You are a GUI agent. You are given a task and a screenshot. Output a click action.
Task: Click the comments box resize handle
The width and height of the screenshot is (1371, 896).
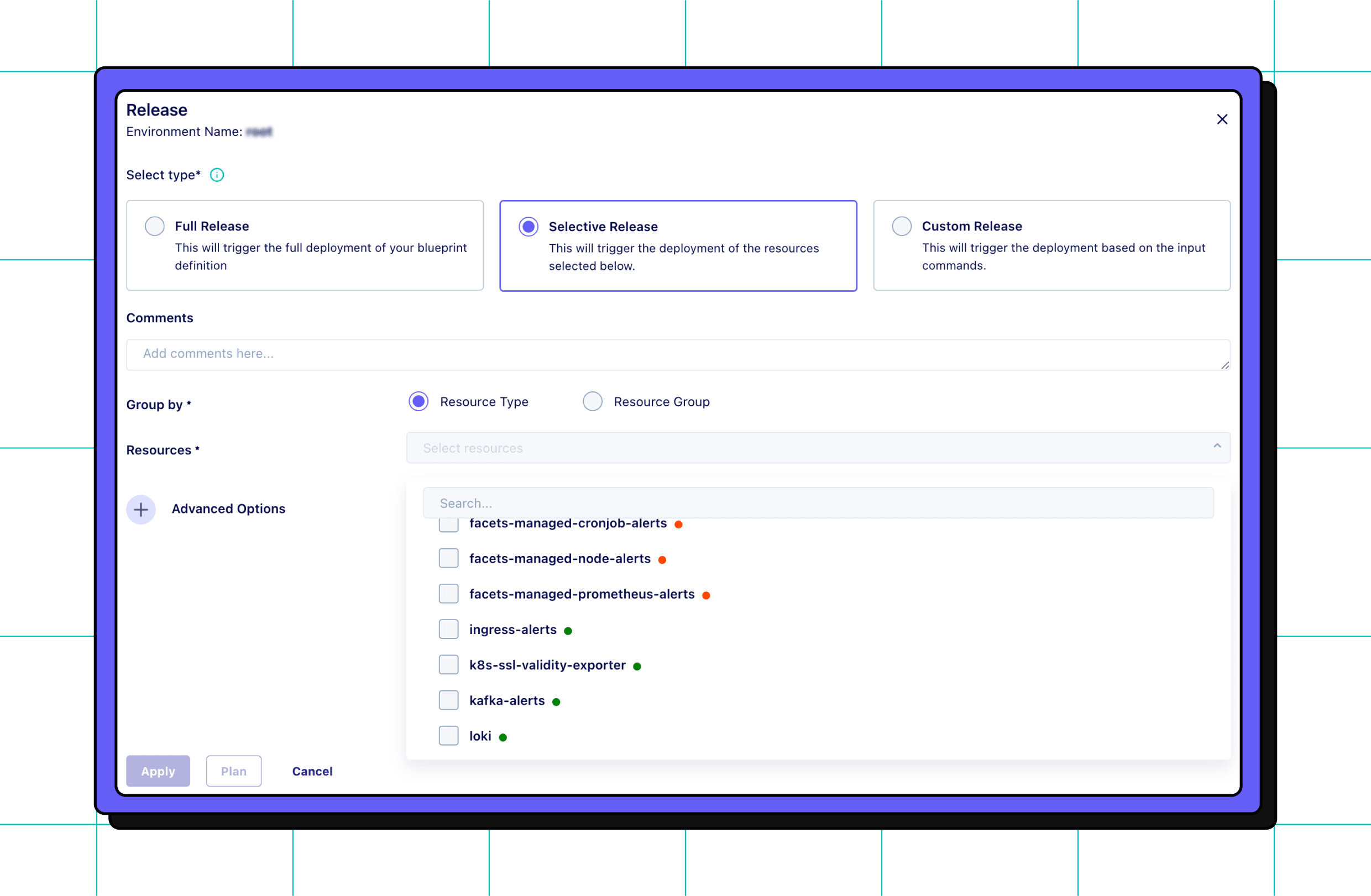(x=1225, y=365)
